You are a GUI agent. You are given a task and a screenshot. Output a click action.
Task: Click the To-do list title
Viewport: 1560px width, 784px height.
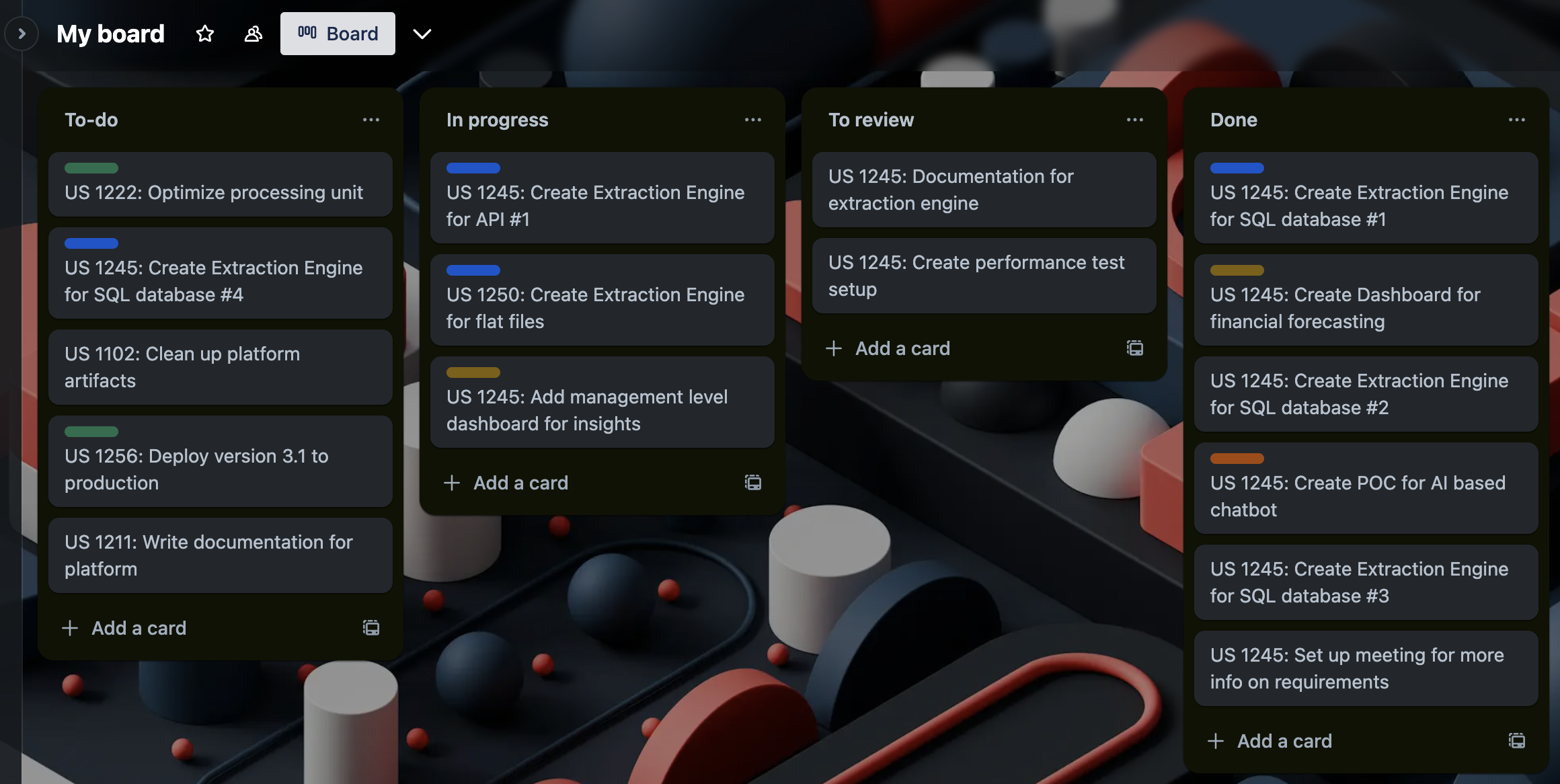pos(91,120)
